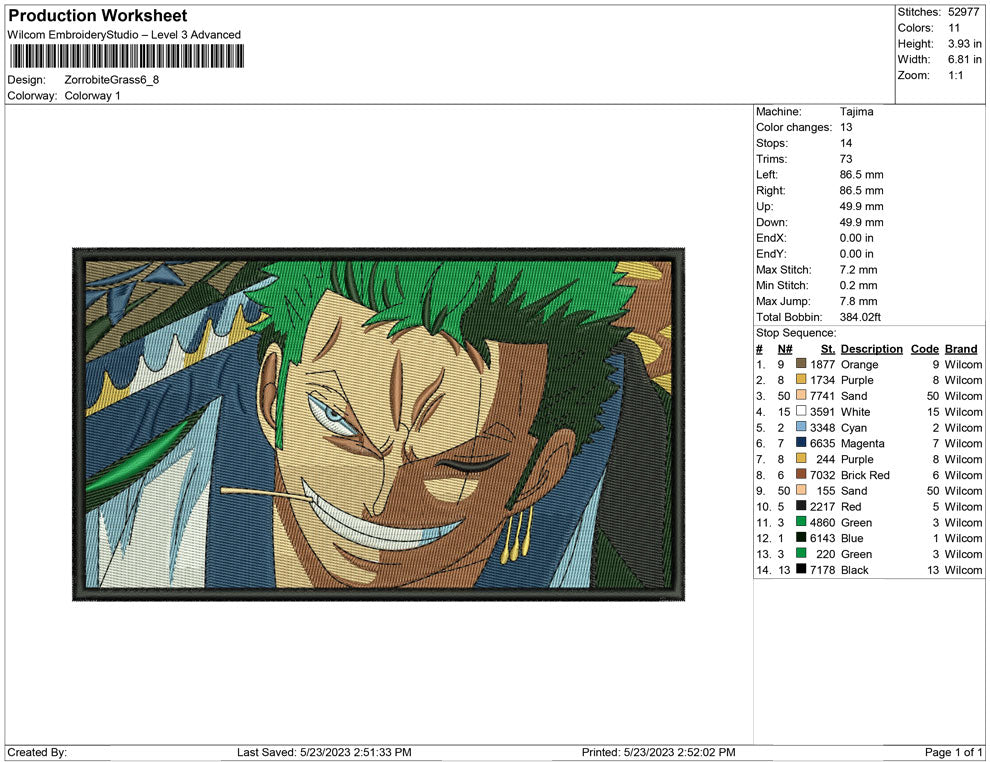Image resolution: width=990 pixels, height=762 pixels.
Task: Click the 'Printed: 5/23/2023 2:52:02 PM' text
Action: click(x=659, y=752)
